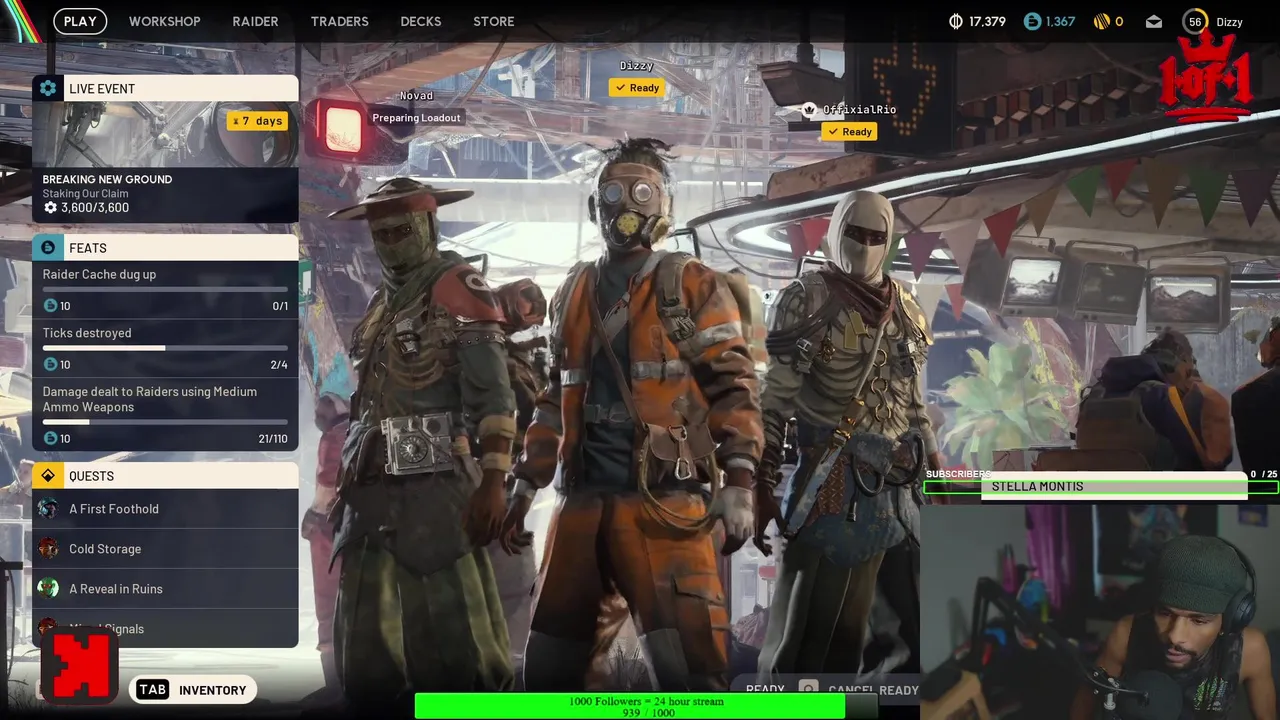Click the reward icon under Ticks destroyed

[50, 365]
